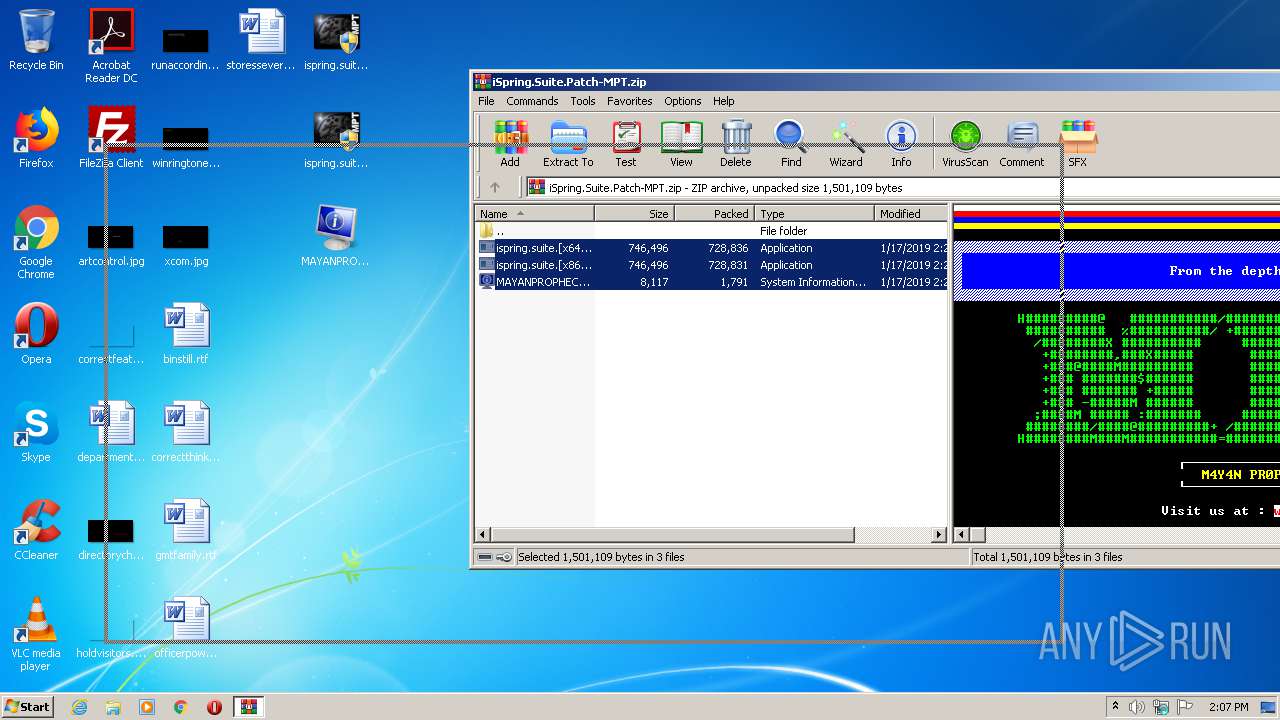Select ispring.suite.[x86 application file row
Viewport: 1280px width, 720px height.
[x=711, y=265]
